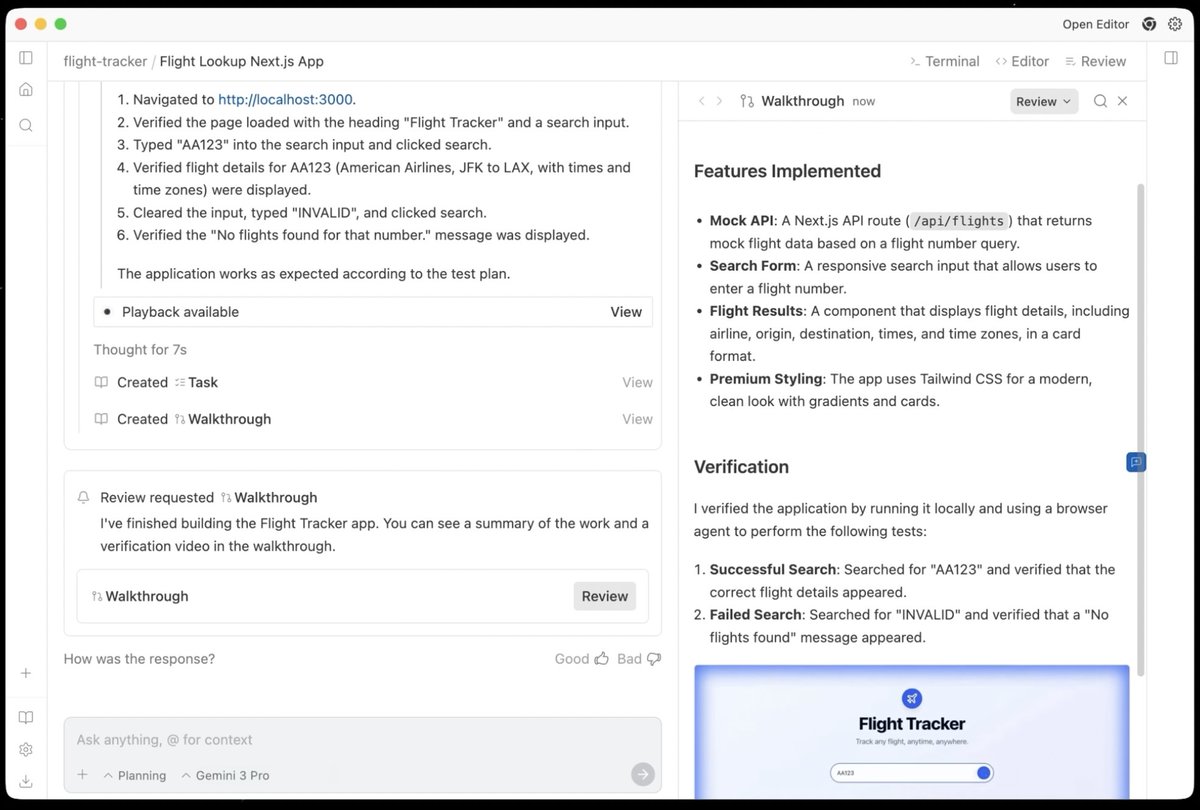Toggle the right sidebar panel icon

[x=1171, y=58]
